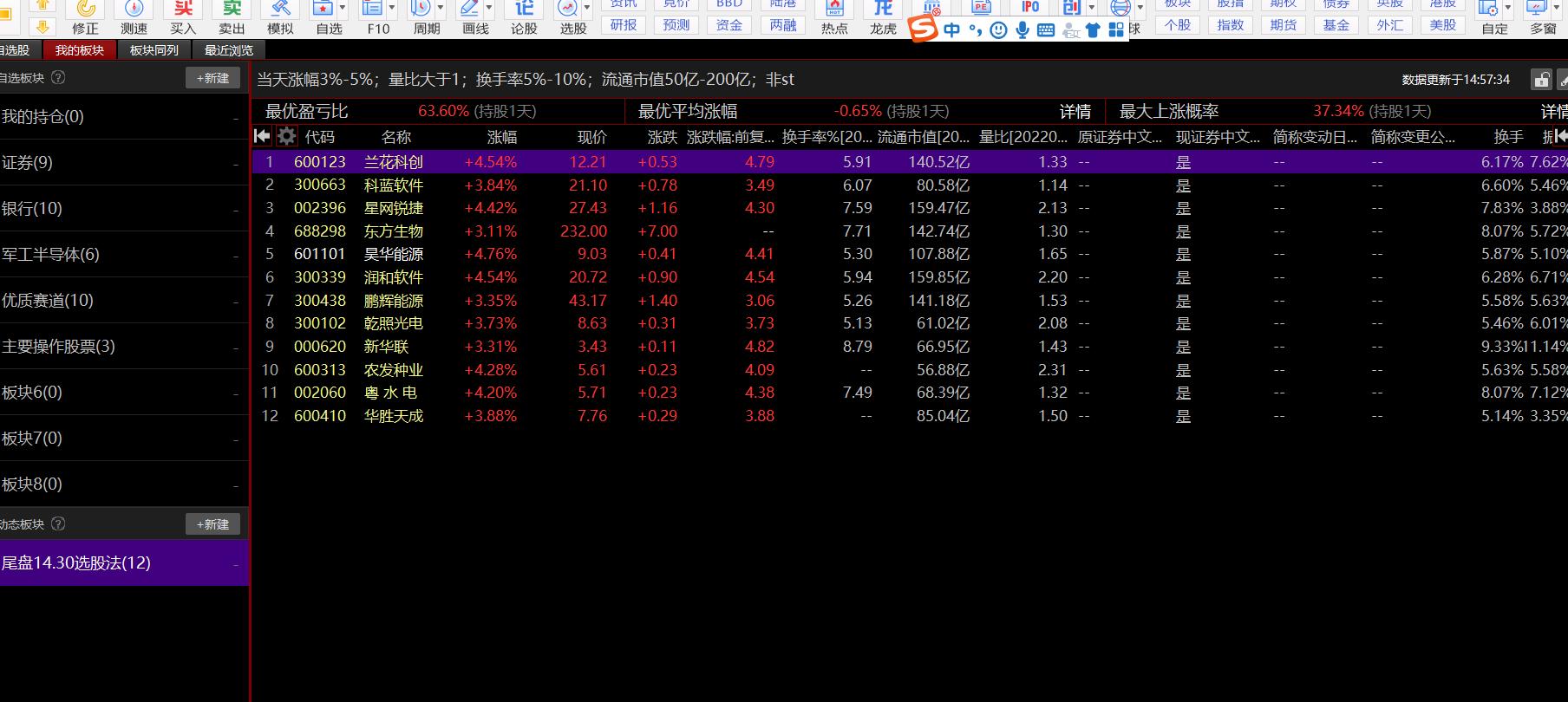Image resolution: width=1568 pixels, height=702 pixels.
Task: Open the Sogou toolbox grid icon
Action: pyautogui.click(x=1116, y=30)
